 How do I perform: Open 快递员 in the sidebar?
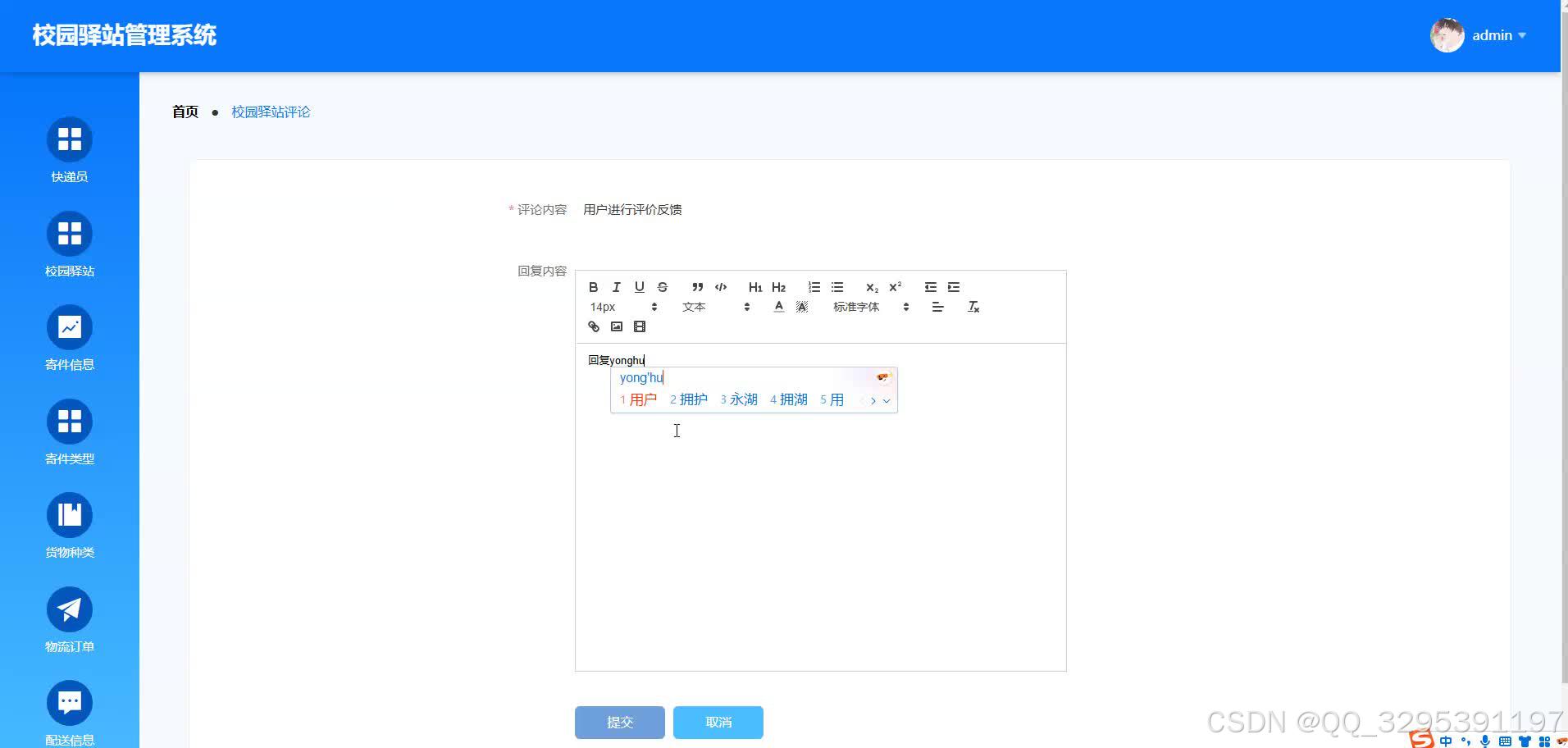pyautogui.click(x=70, y=149)
